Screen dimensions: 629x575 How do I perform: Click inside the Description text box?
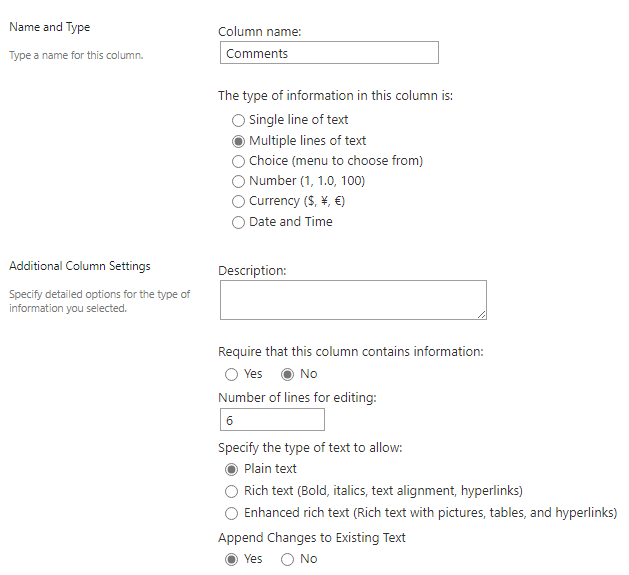pyautogui.click(x=352, y=299)
